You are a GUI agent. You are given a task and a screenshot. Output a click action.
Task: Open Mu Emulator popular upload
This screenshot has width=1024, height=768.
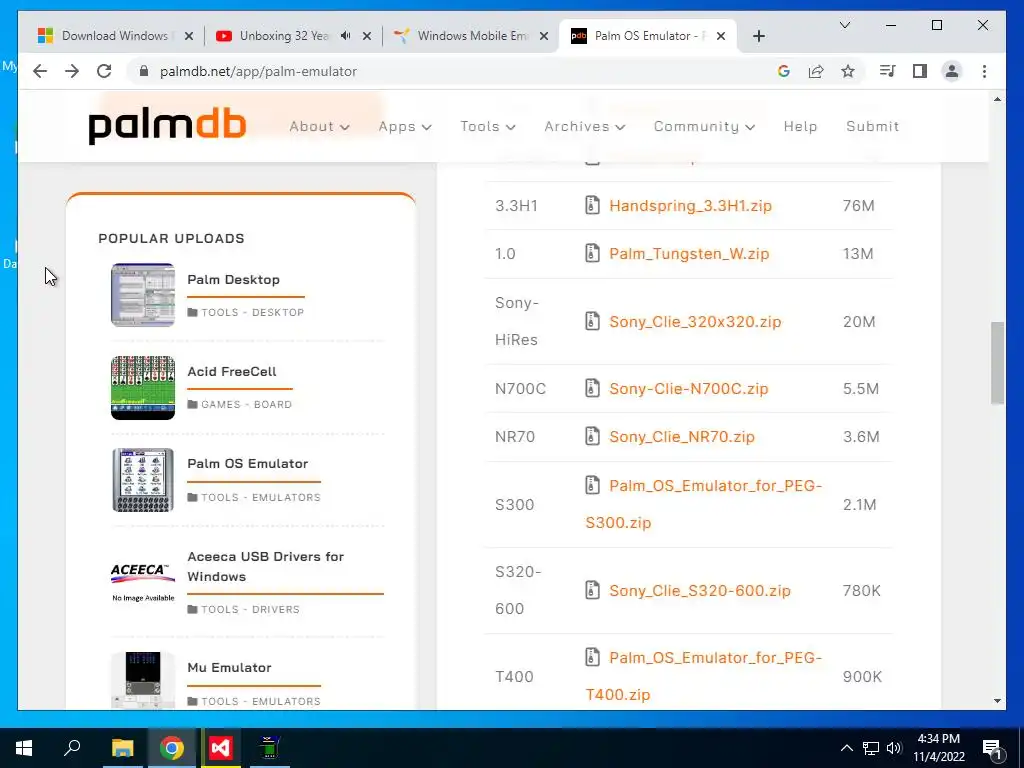coord(229,667)
